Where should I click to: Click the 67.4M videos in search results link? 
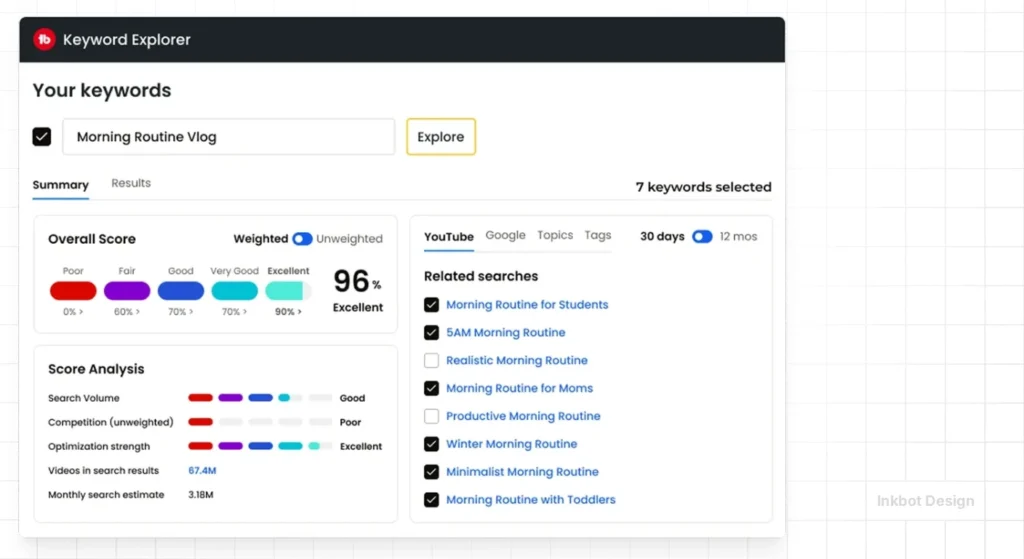coord(202,470)
